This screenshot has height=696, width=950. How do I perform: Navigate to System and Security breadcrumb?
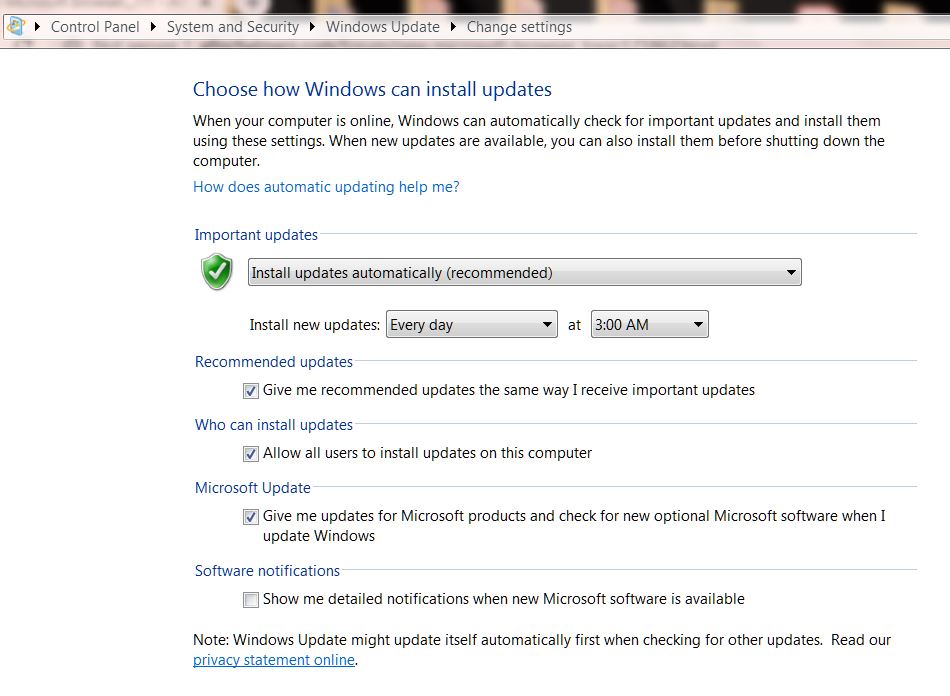(233, 27)
